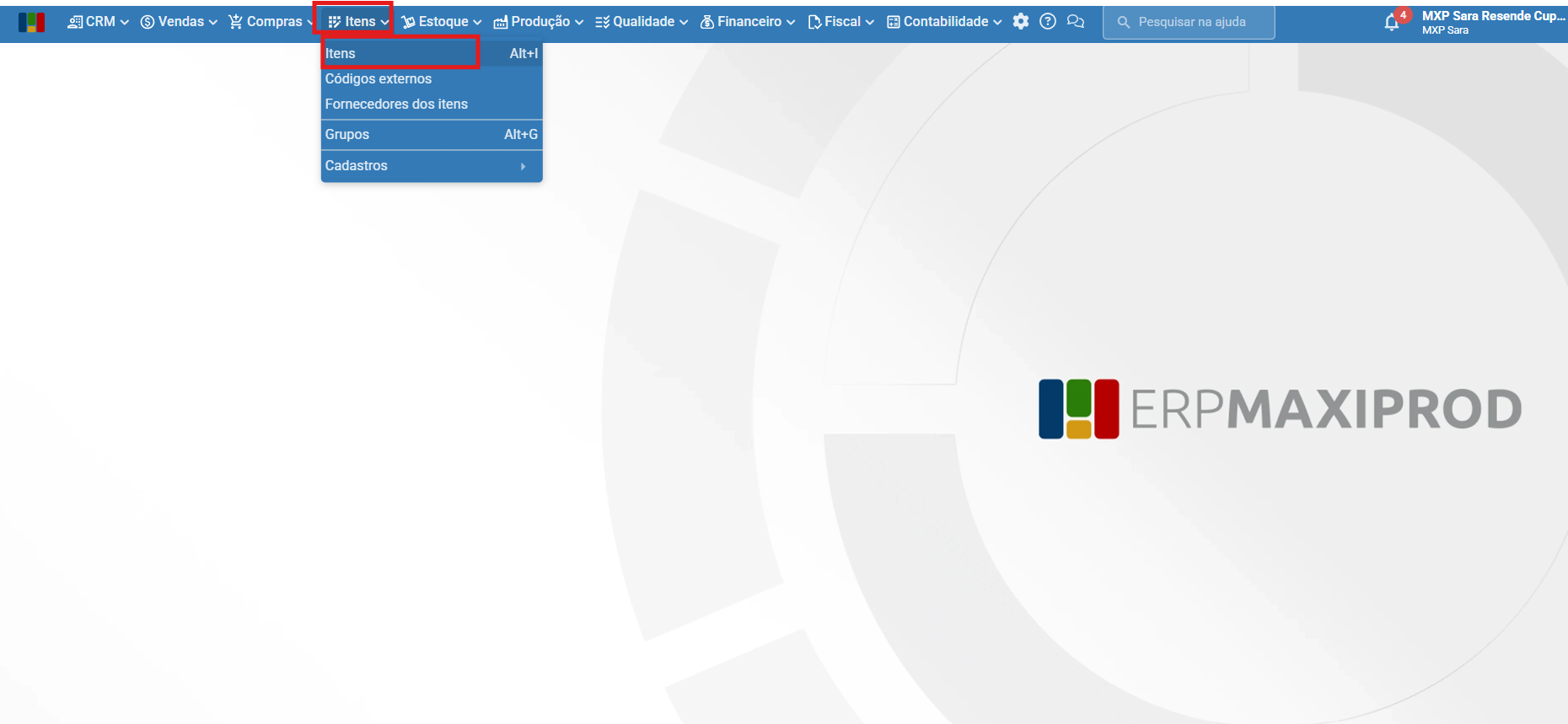Click the CRM icon in the top bar
The height and width of the screenshot is (724, 1568).
pyautogui.click(x=75, y=22)
